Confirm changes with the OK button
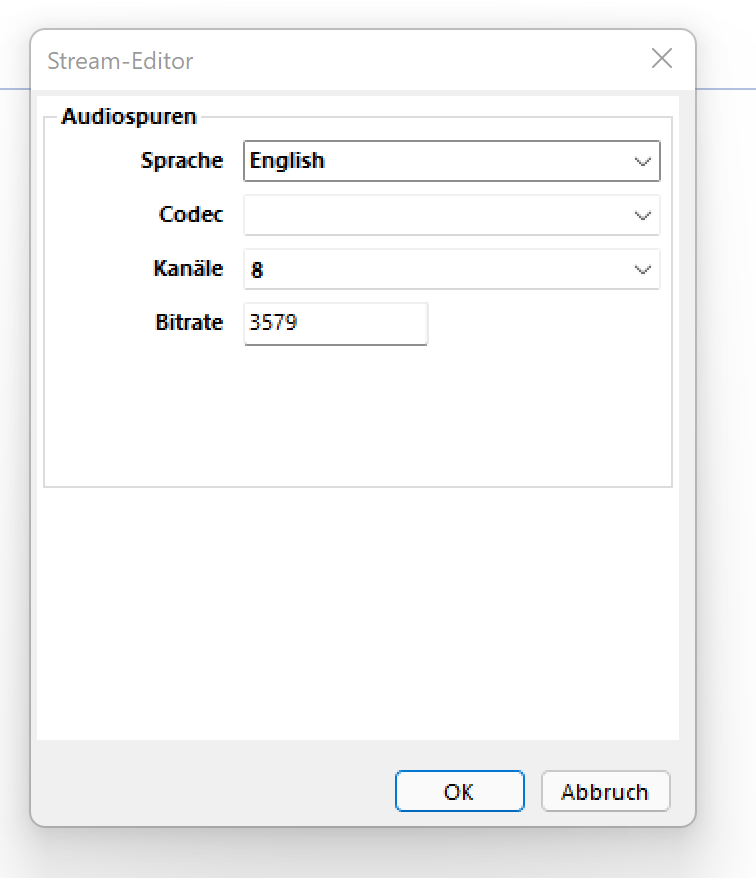756x878 pixels. click(x=460, y=791)
